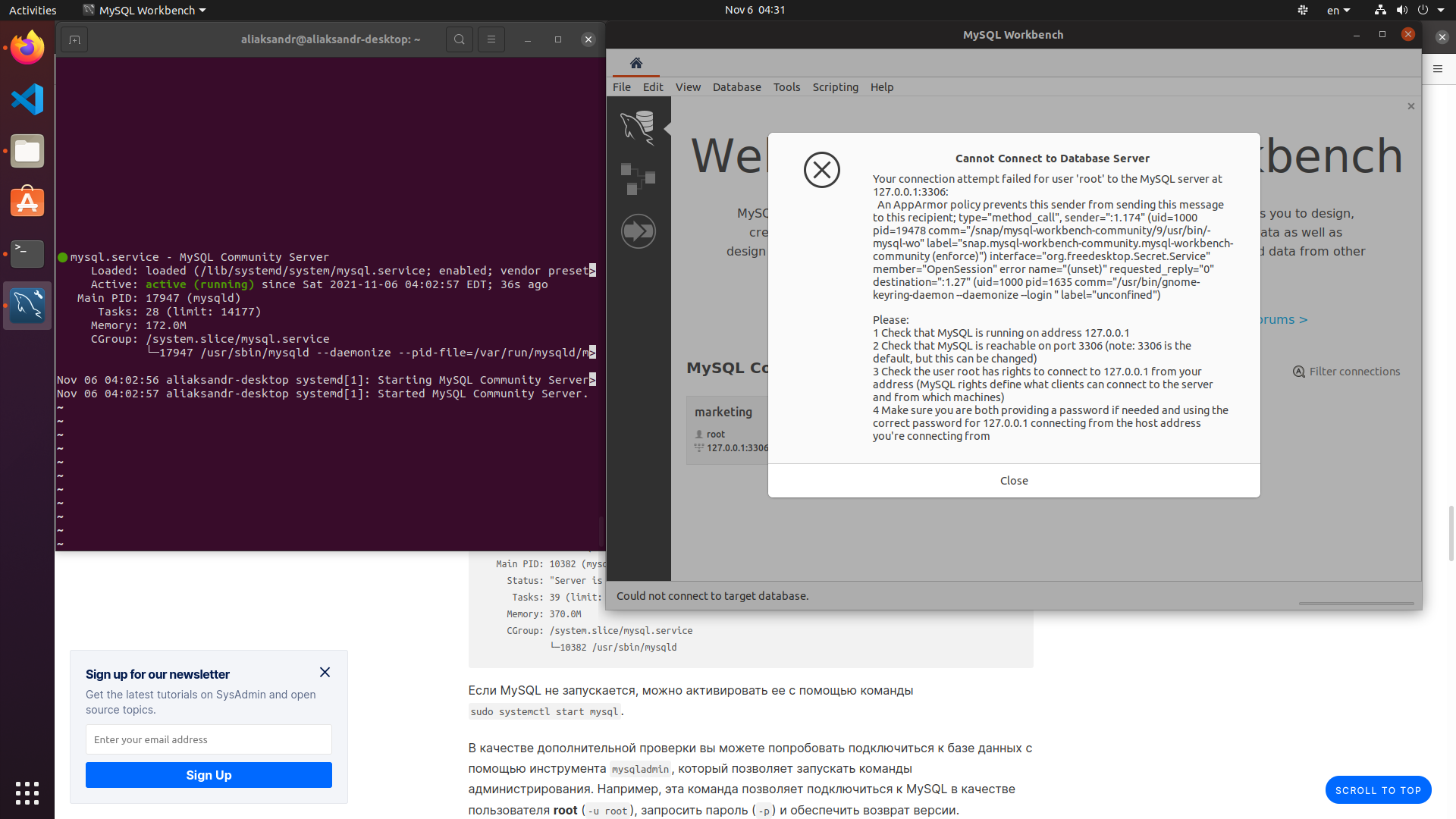Click the error icon in dialog
This screenshot has height=819, width=1456.
point(822,170)
